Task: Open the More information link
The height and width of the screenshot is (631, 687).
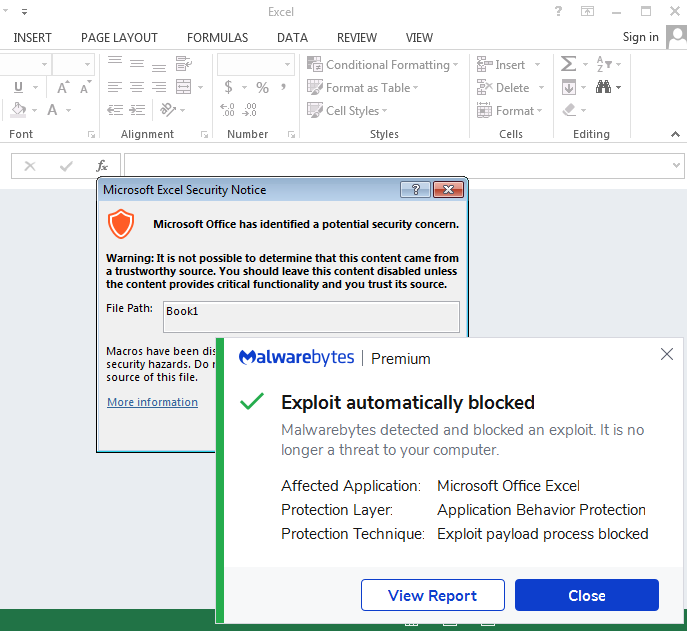Action: pos(152,402)
